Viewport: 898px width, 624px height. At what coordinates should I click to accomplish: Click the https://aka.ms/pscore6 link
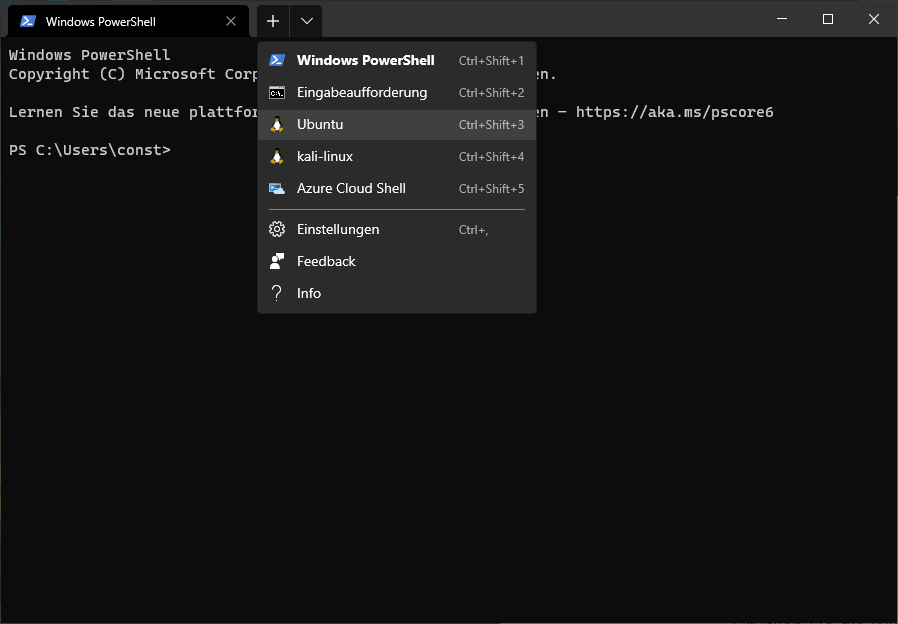click(x=675, y=112)
